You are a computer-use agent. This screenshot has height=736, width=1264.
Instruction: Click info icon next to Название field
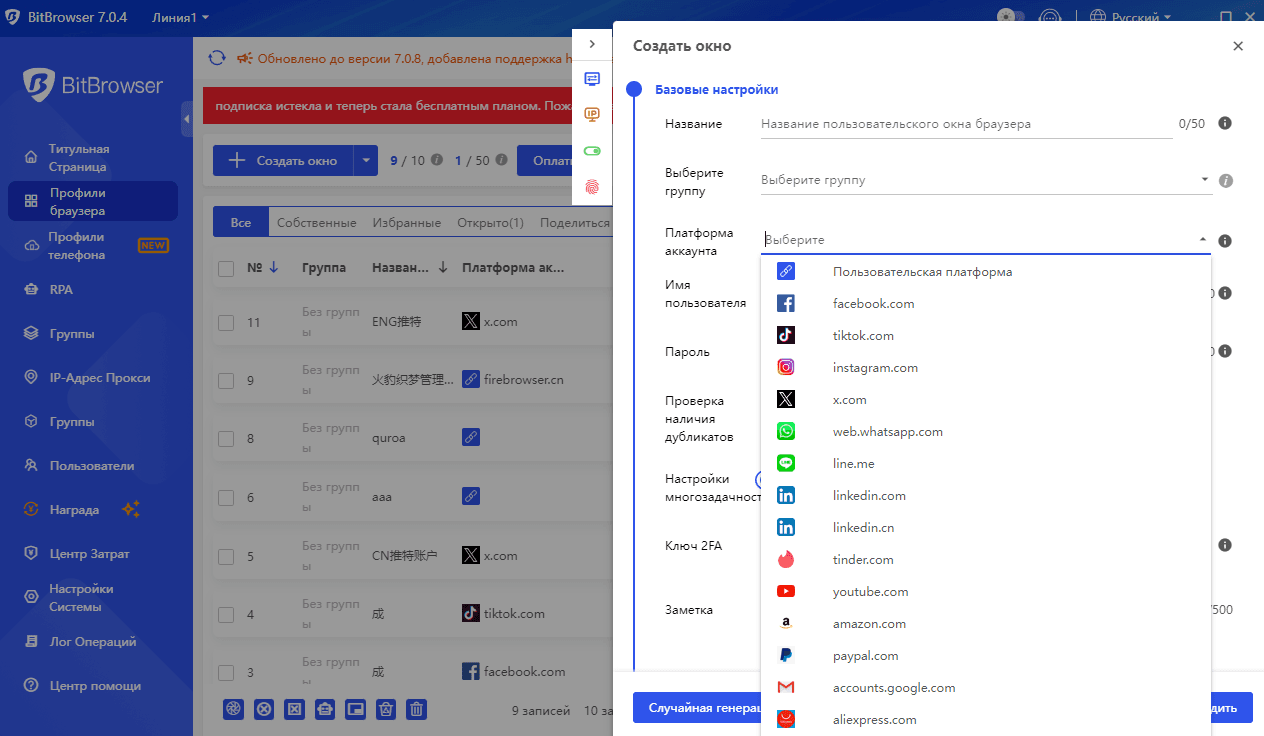pyautogui.click(x=1224, y=124)
